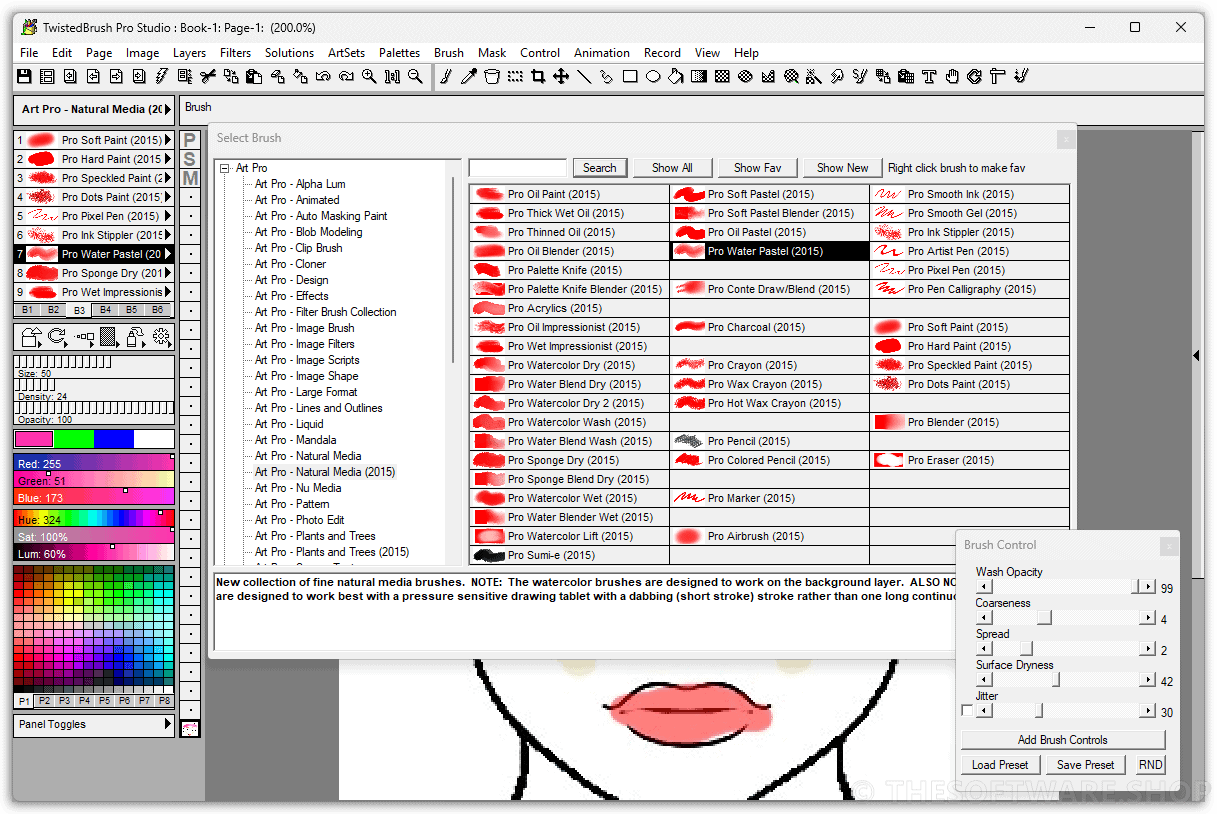
Task: Open the Palettes menu
Action: (x=399, y=53)
